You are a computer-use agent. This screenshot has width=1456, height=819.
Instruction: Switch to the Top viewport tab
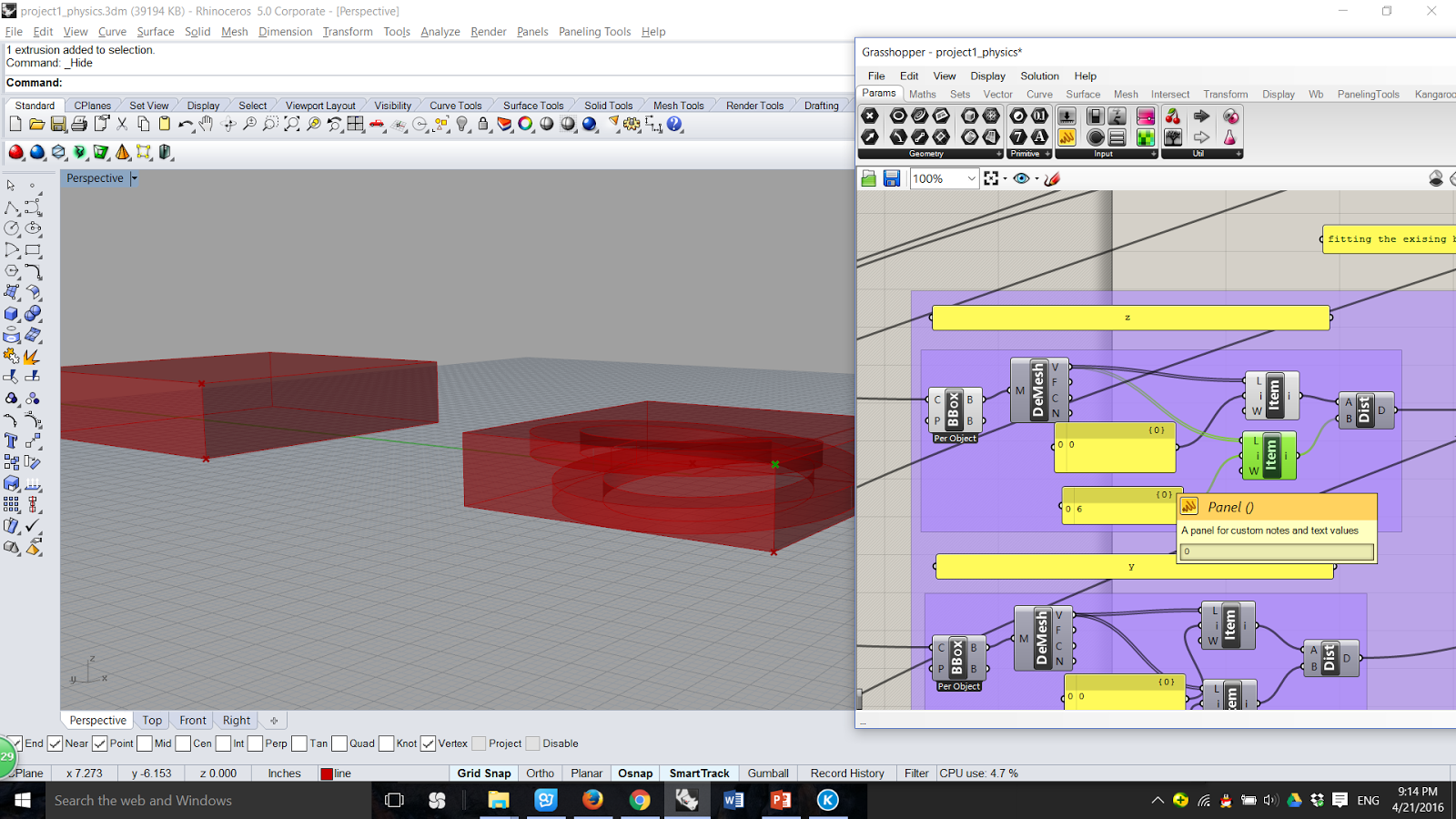152,720
